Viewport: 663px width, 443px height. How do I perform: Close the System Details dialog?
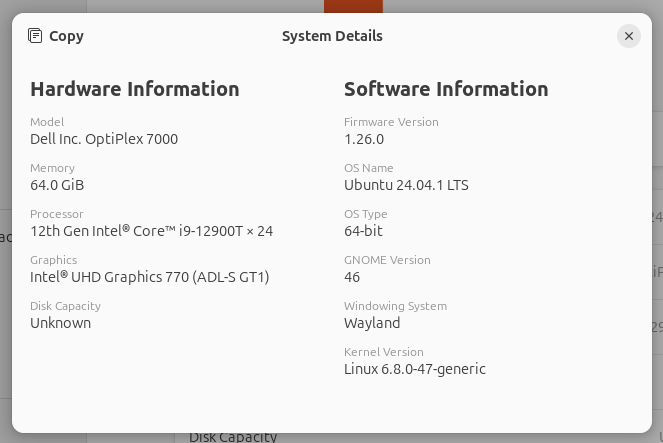[629, 36]
